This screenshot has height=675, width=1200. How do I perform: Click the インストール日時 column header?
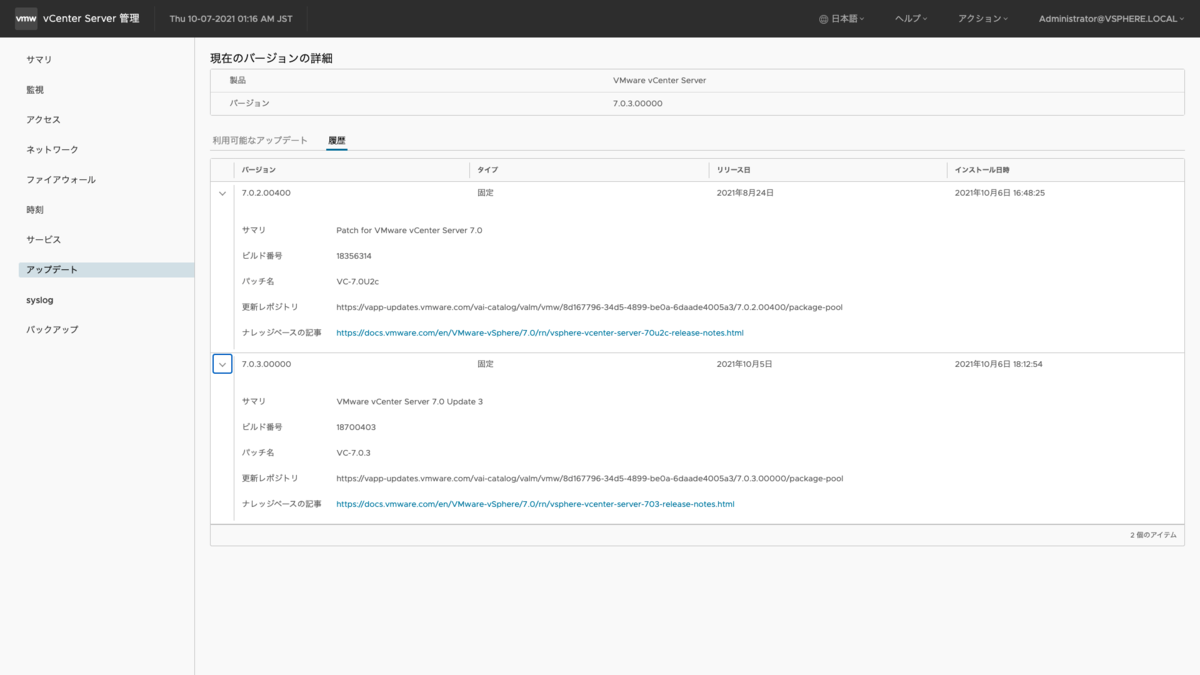982,170
